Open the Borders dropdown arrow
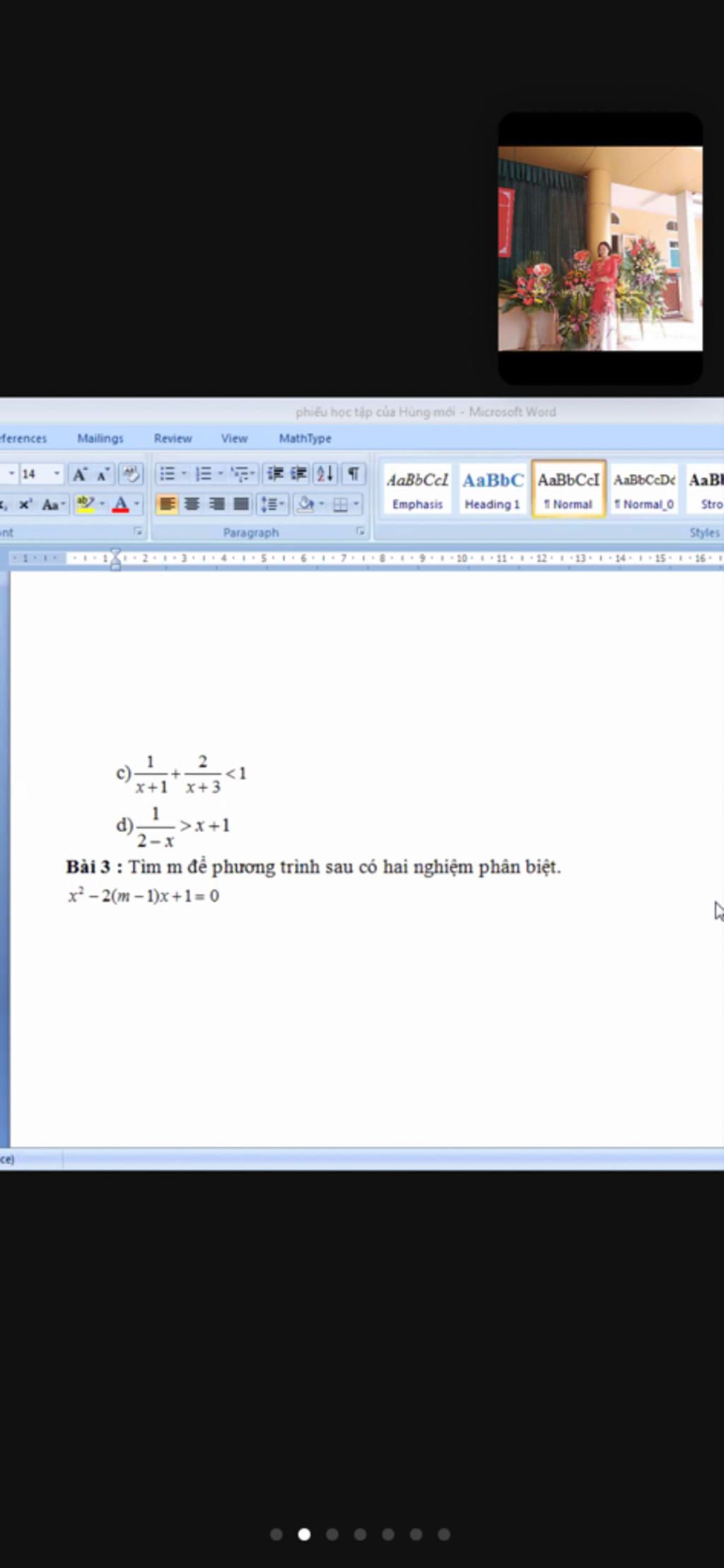 pyautogui.click(x=356, y=505)
